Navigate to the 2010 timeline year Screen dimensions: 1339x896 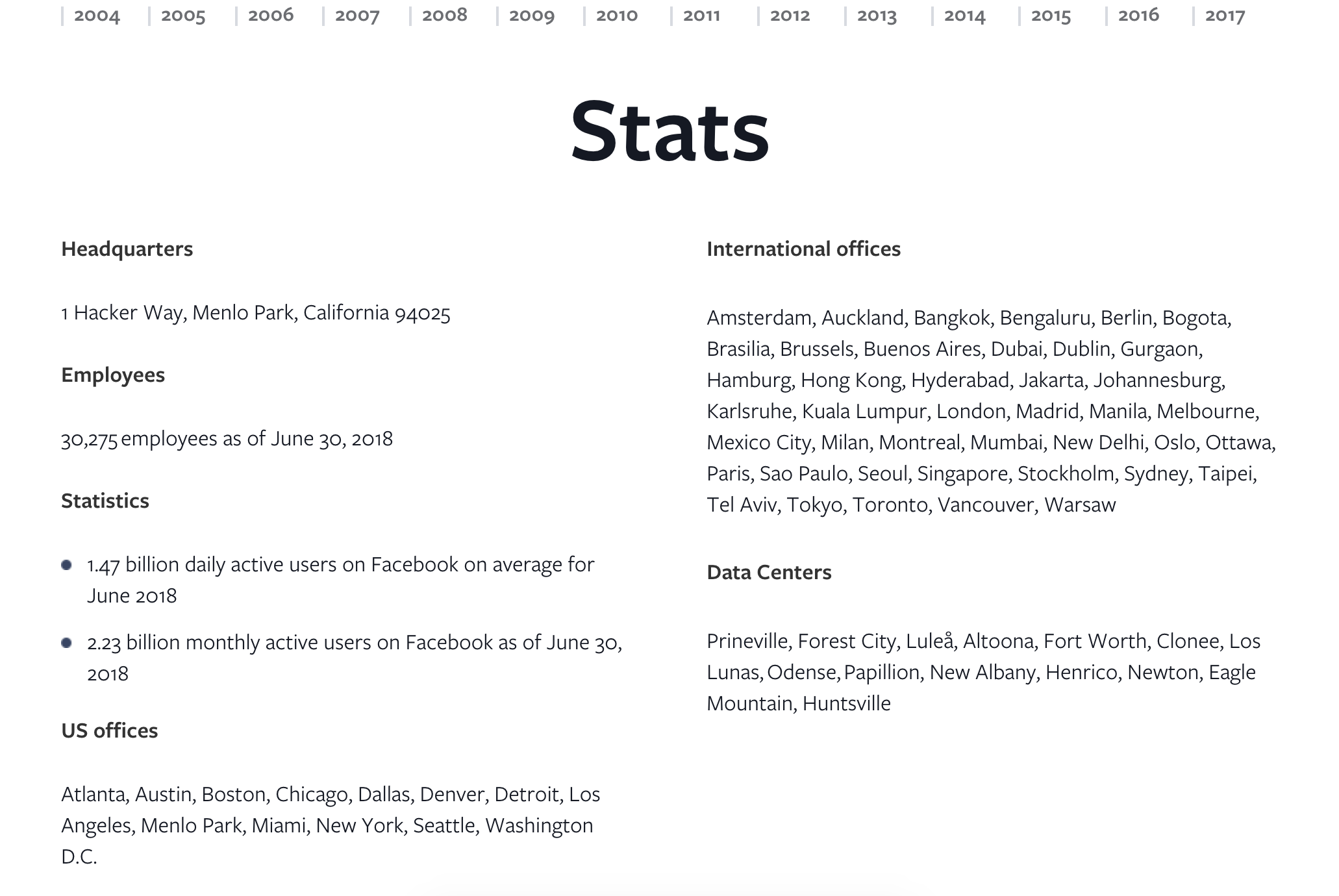coord(617,16)
